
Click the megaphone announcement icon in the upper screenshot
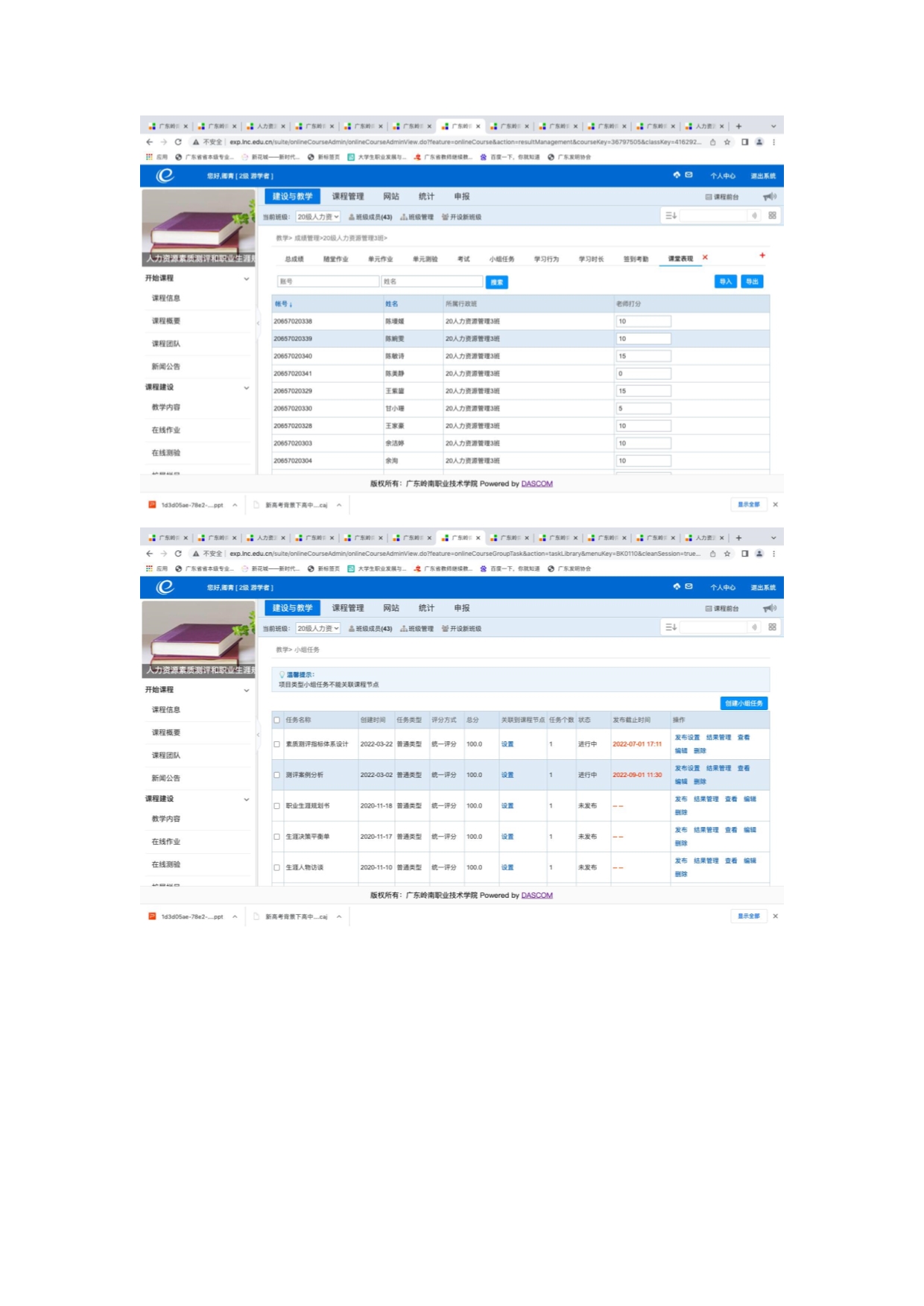[x=770, y=197]
